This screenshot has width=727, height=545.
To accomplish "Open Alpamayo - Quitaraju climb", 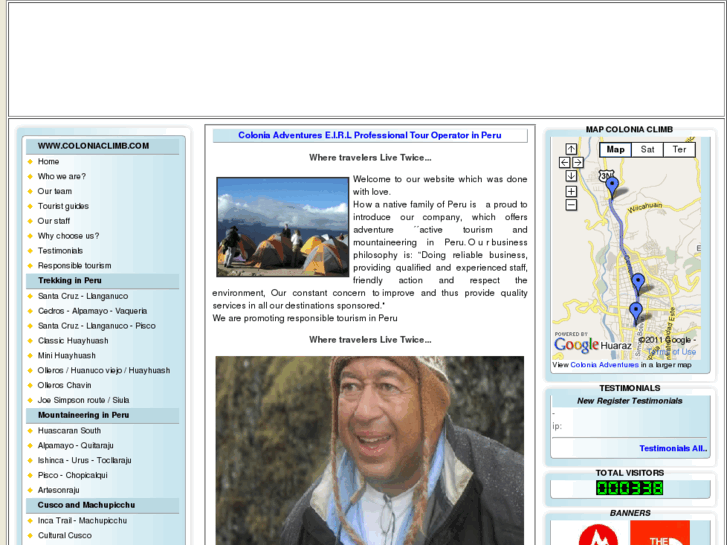I will tap(76, 445).
